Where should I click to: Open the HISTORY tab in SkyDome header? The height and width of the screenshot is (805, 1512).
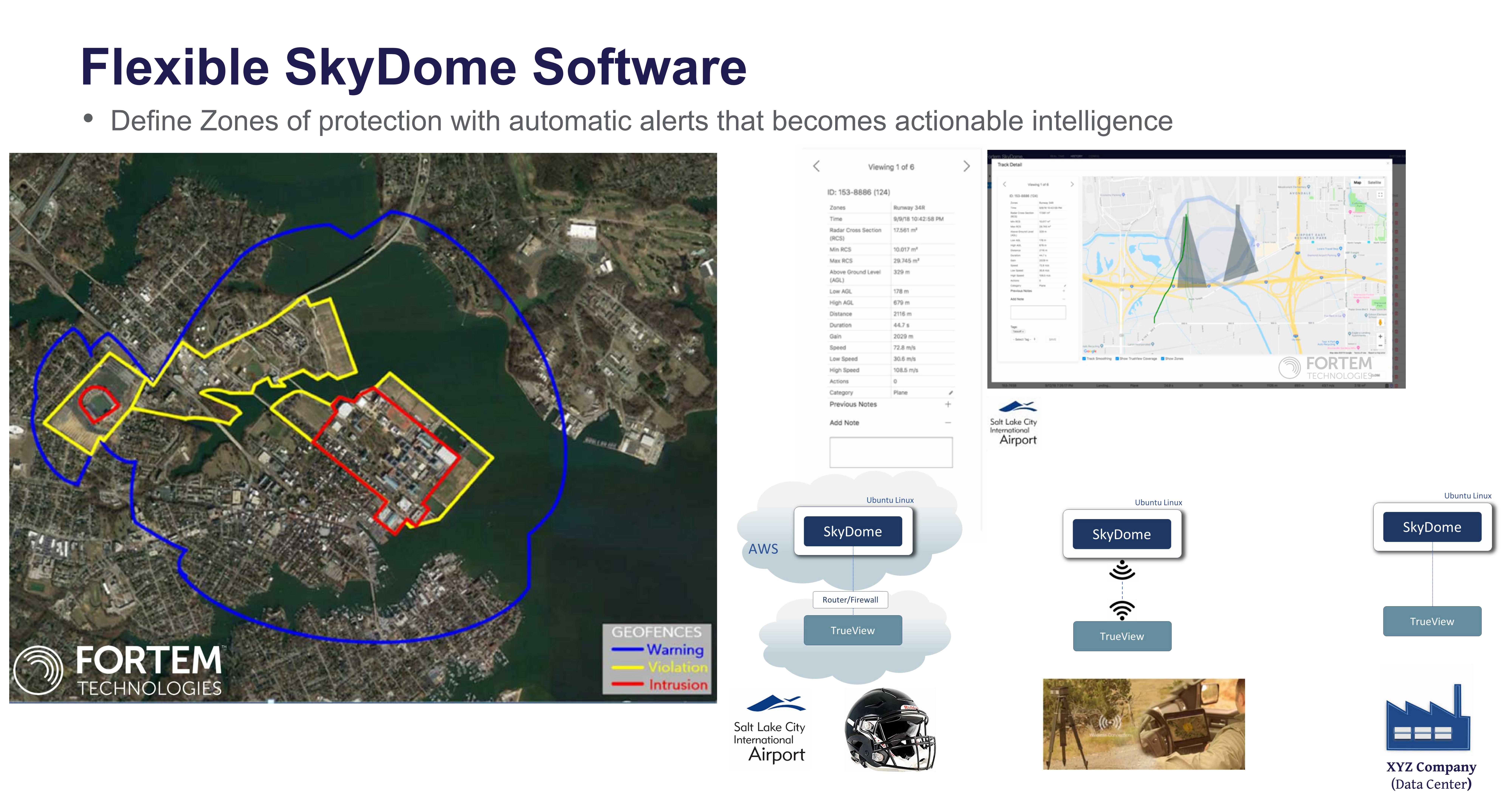[1077, 156]
